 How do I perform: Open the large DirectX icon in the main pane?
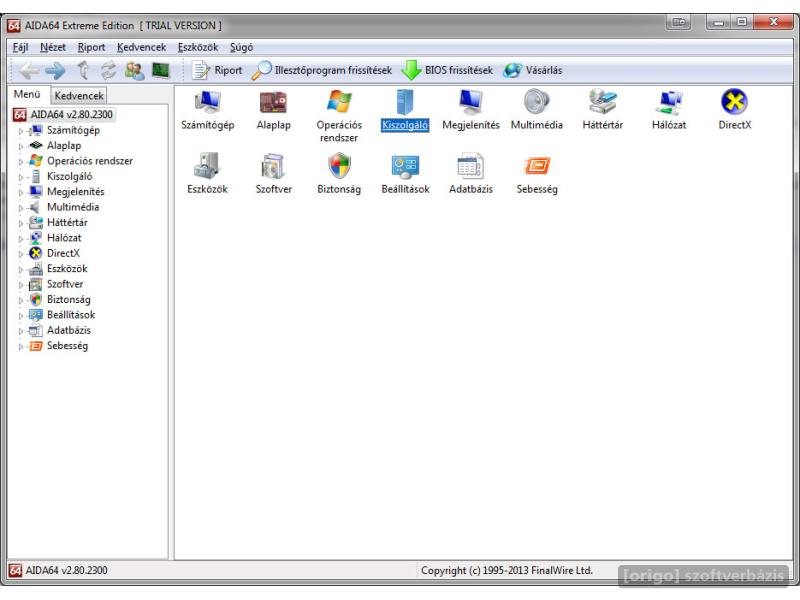point(735,110)
